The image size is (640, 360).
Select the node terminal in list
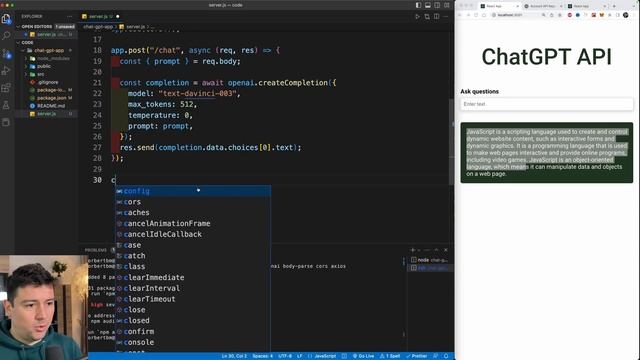click(x=429, y=260)
